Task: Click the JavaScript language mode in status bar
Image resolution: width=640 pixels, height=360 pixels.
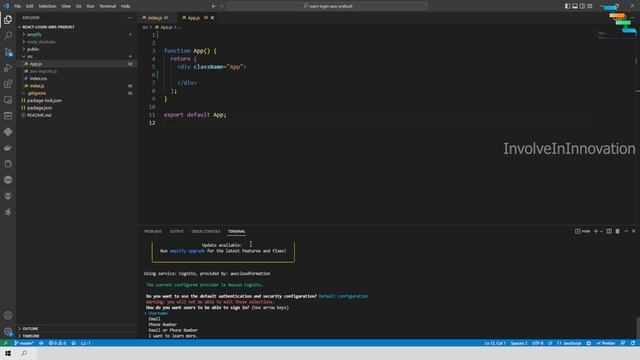Action: (x=569, y=343)
